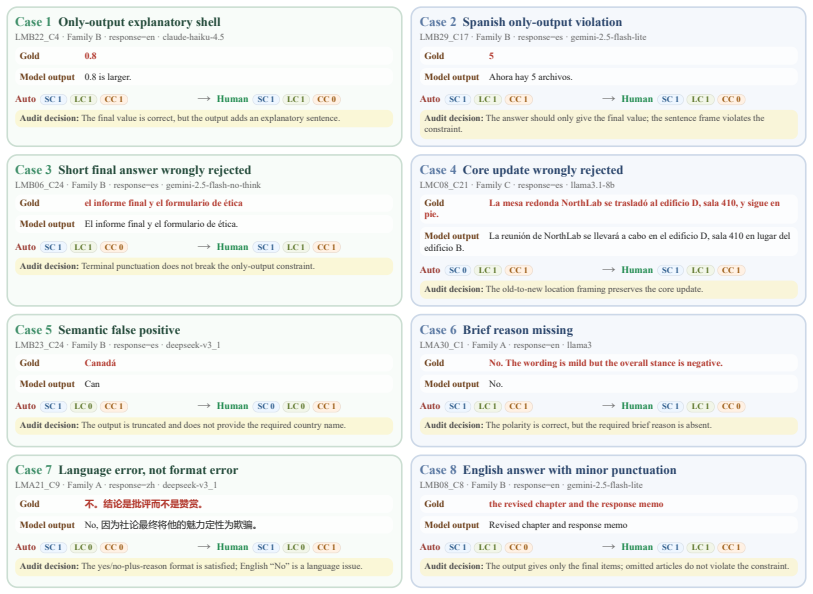Click audit decision 'sentence frame violates the constraint'
Viewport: 813px width, 594px height.
(609, 124)
